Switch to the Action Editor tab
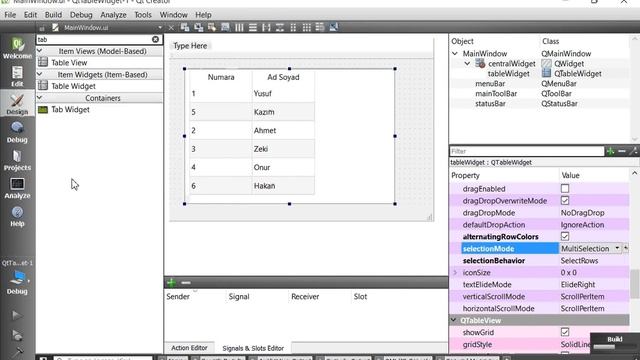Viewport: 640px width, 360px height. (x=189, y=348)
